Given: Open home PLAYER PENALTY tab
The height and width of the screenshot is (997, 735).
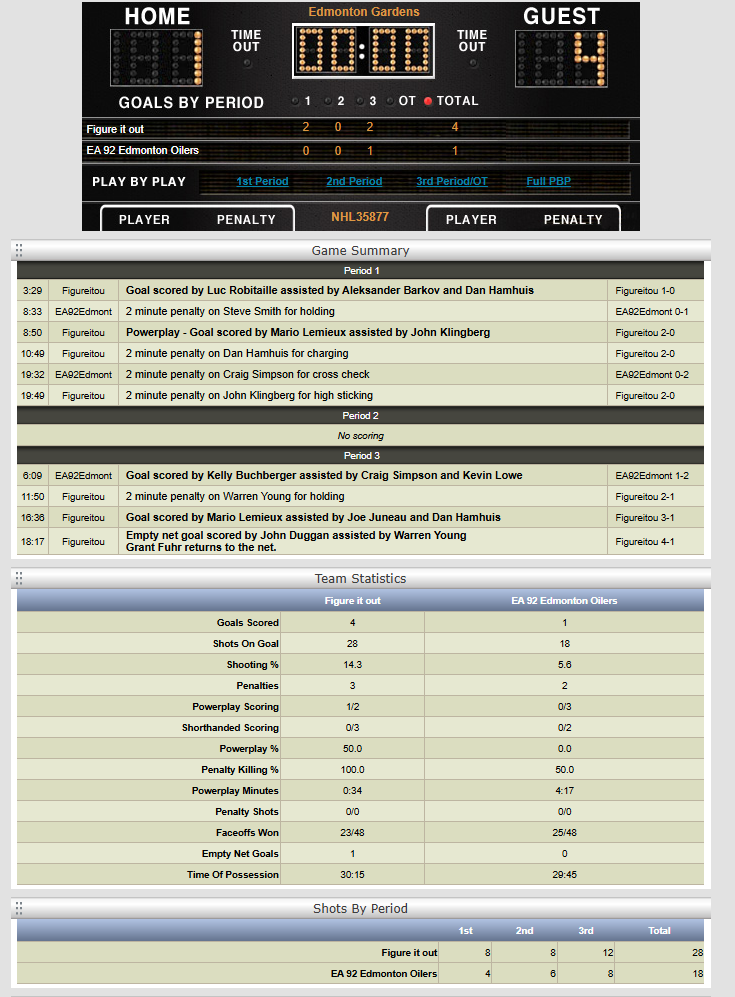Looking at the screenshot, I should (x=197, y=219).
